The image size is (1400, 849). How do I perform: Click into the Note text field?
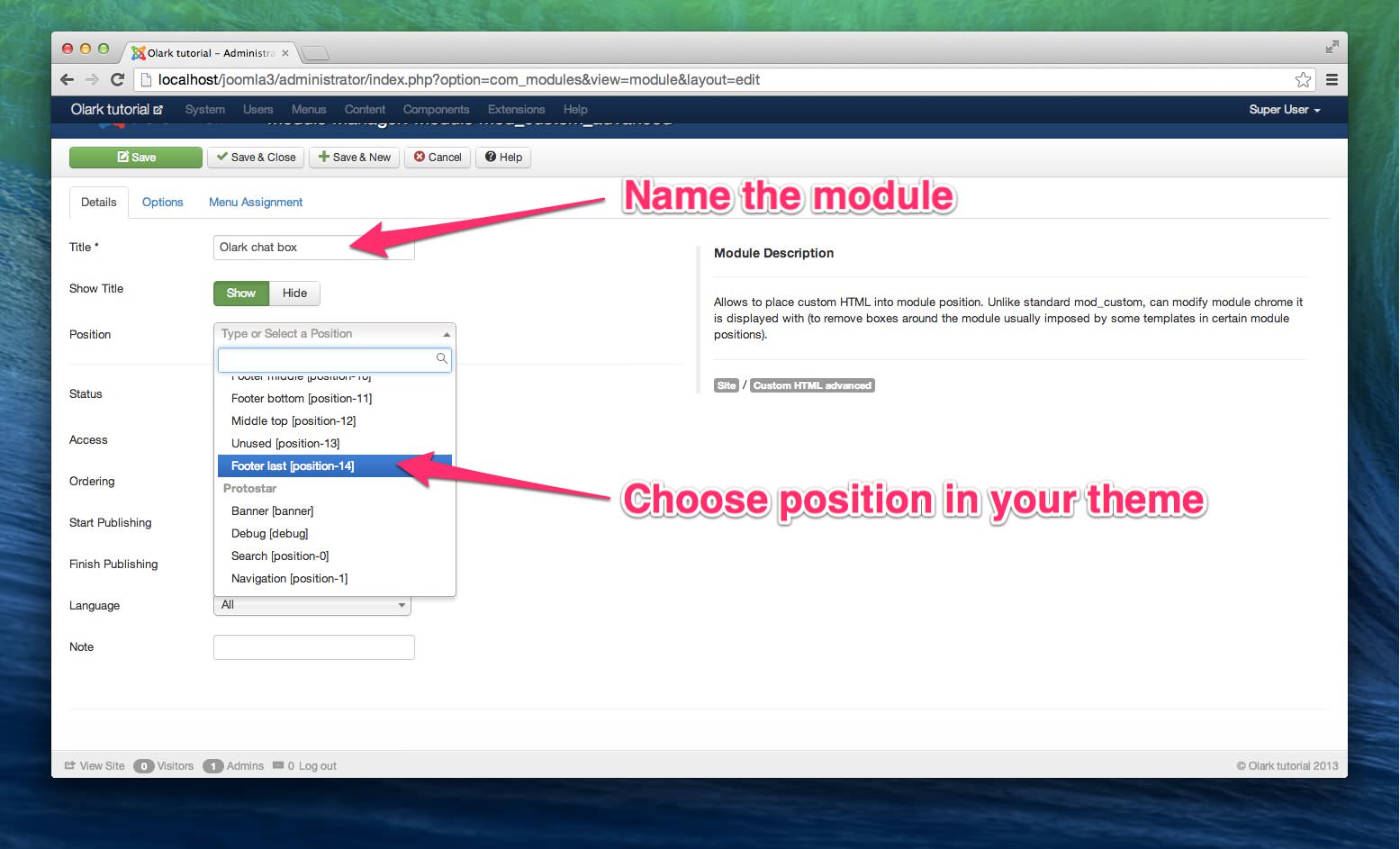(x=313, y=647)
